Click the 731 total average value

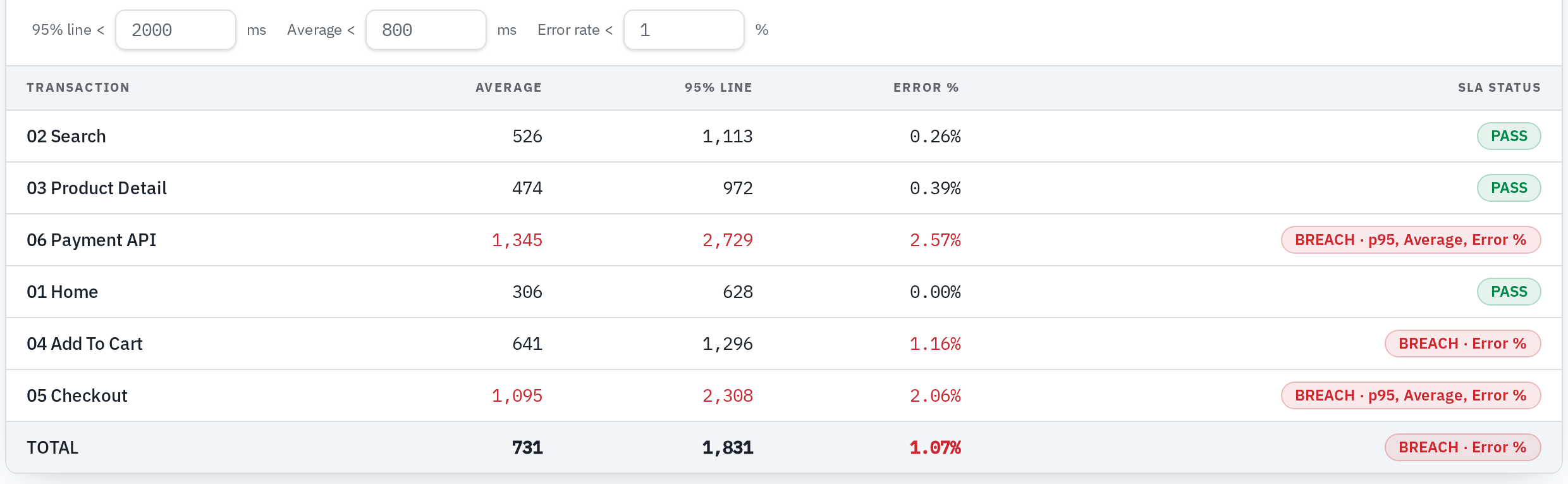(x=527, y=448)
